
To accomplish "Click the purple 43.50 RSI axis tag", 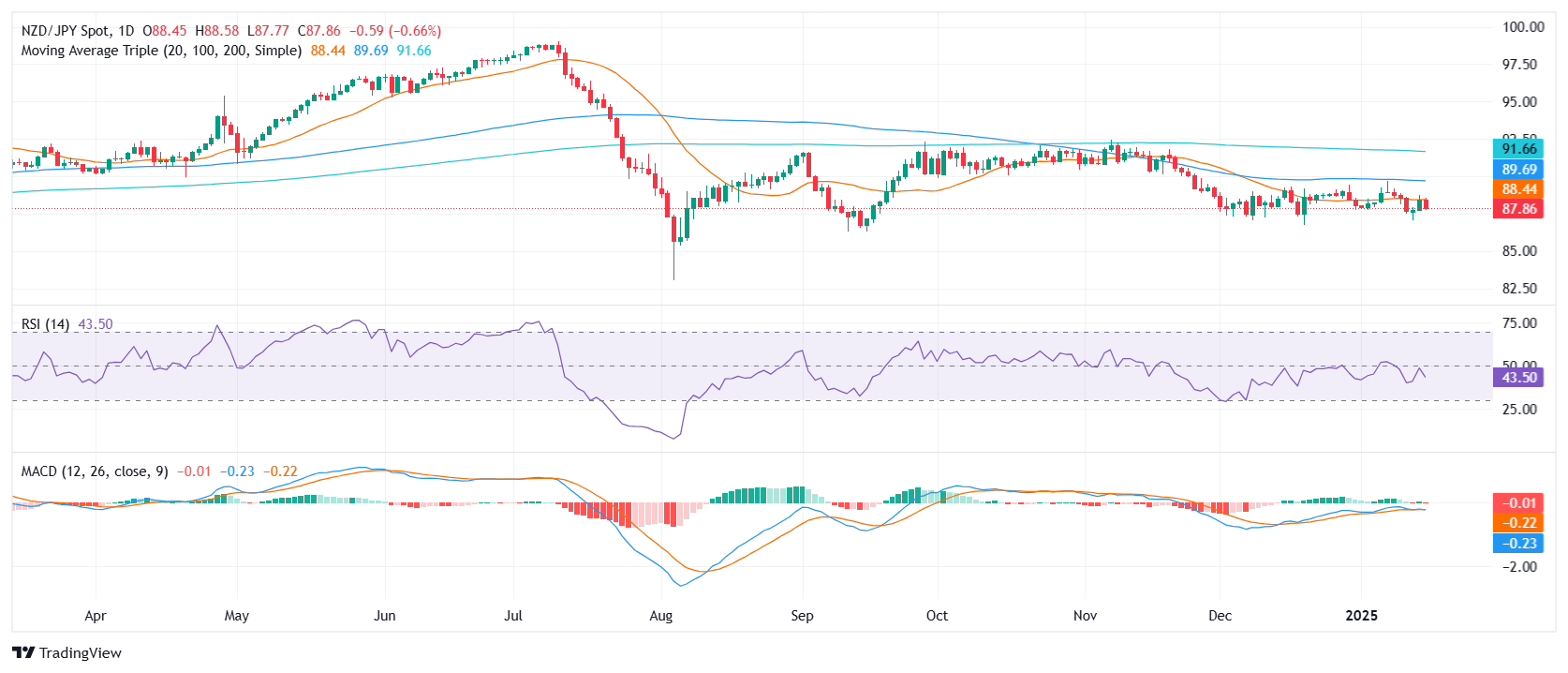I will tap(1517, 378).
